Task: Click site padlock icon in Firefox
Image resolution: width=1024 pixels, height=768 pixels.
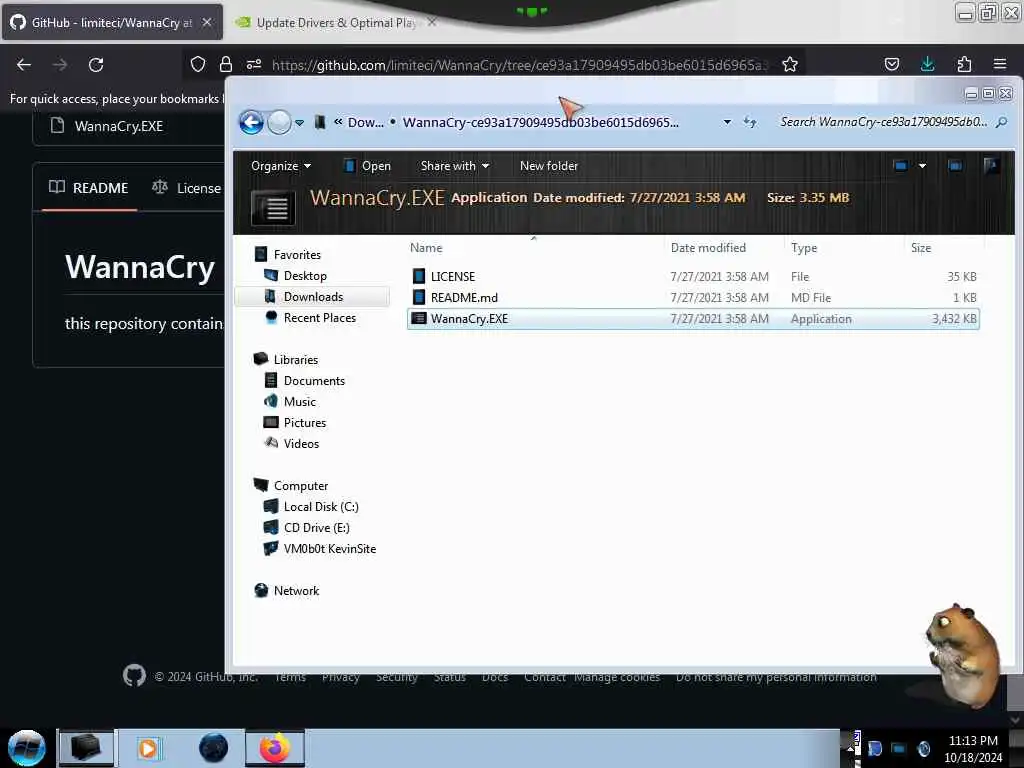Action: [226, 64]
